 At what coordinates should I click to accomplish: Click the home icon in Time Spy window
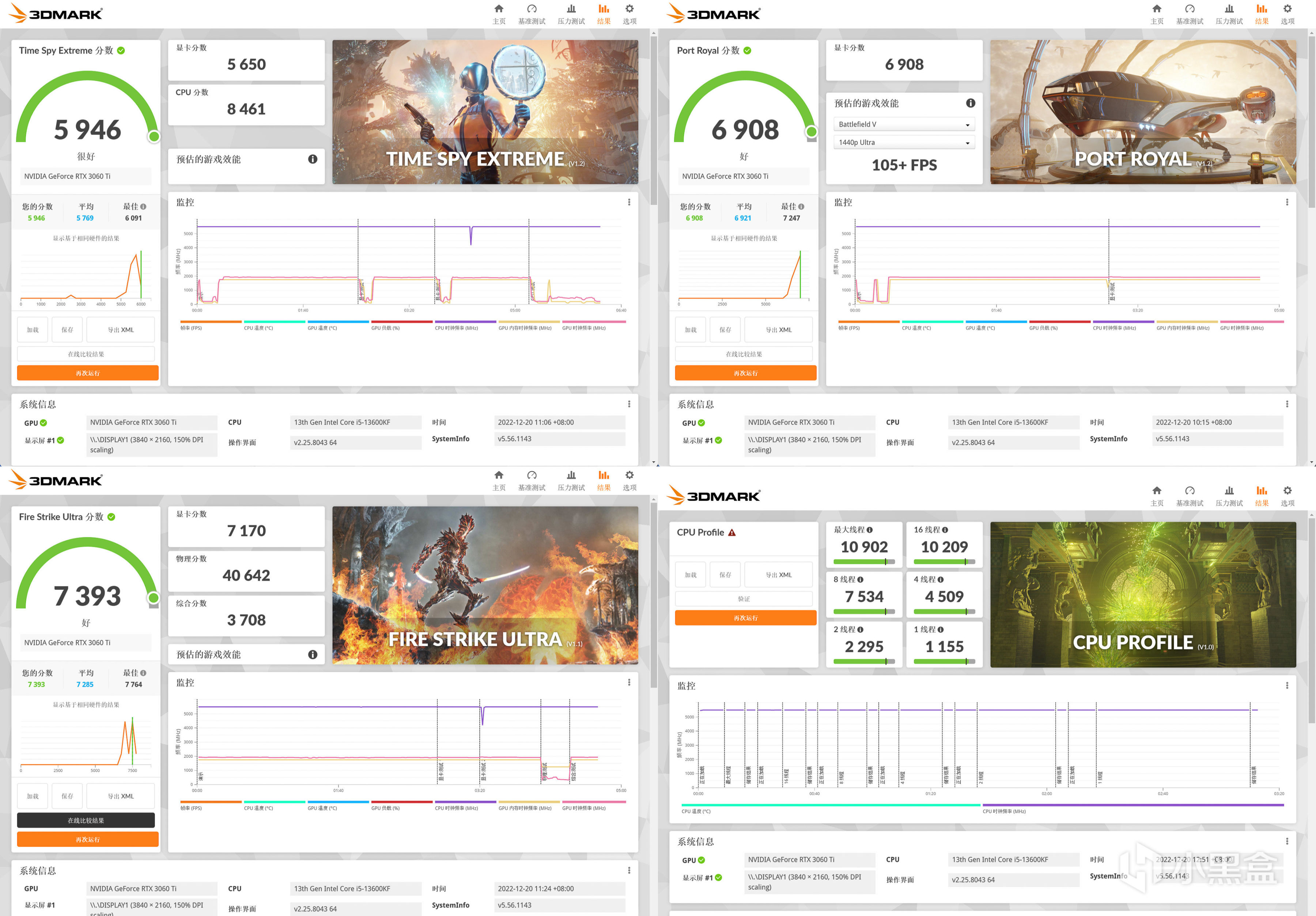coord(499,9)
